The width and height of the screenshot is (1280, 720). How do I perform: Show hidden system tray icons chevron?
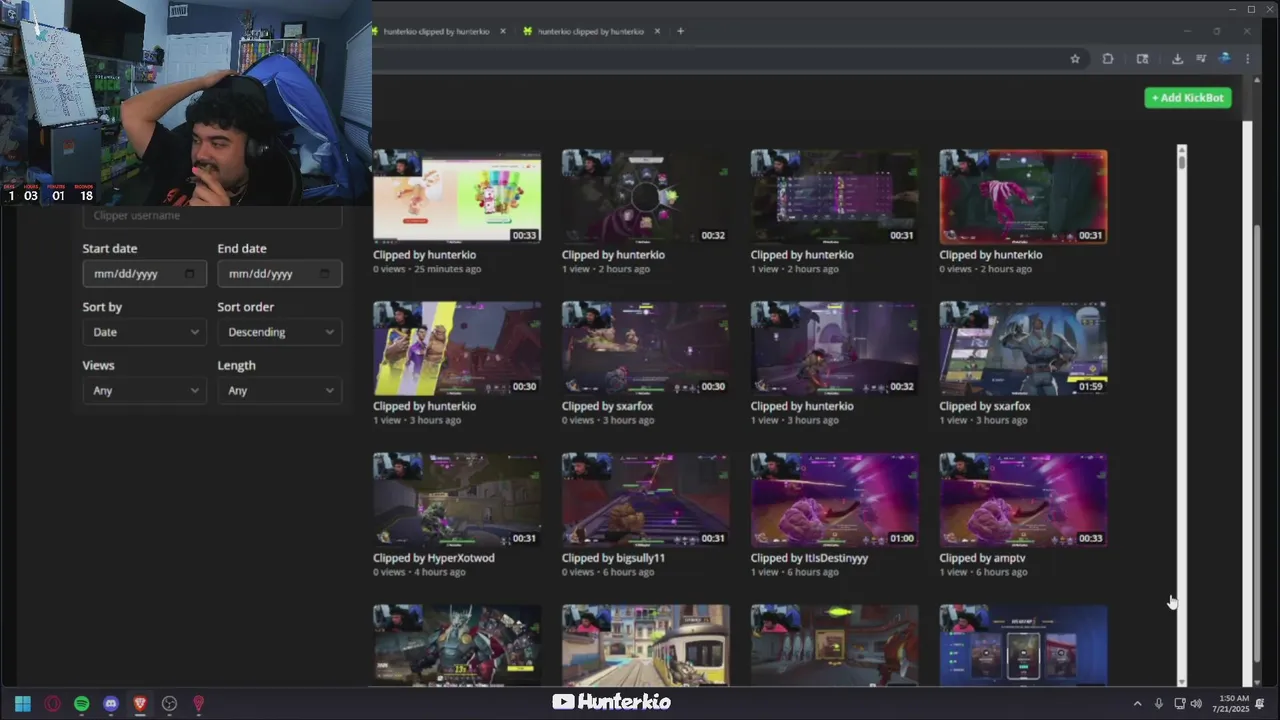pos(1137,704)
